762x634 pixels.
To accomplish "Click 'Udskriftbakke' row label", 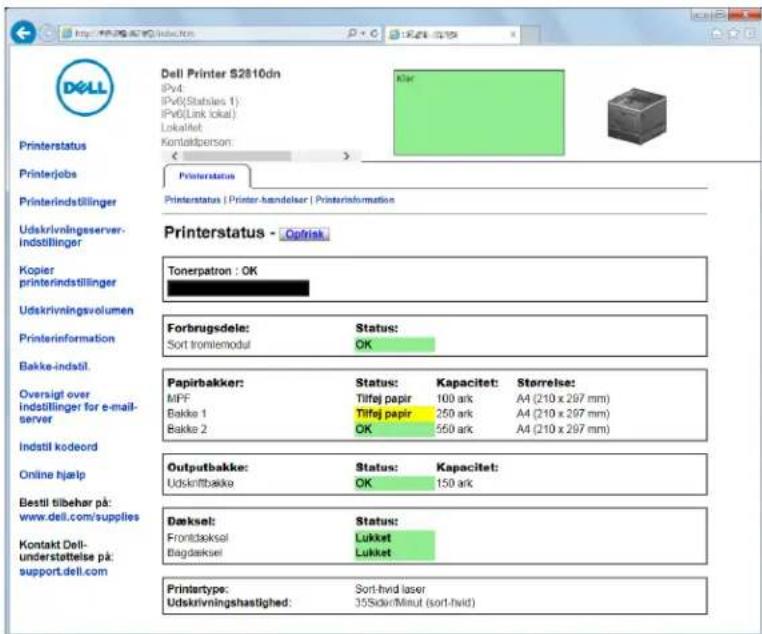I will coord(200,483).
